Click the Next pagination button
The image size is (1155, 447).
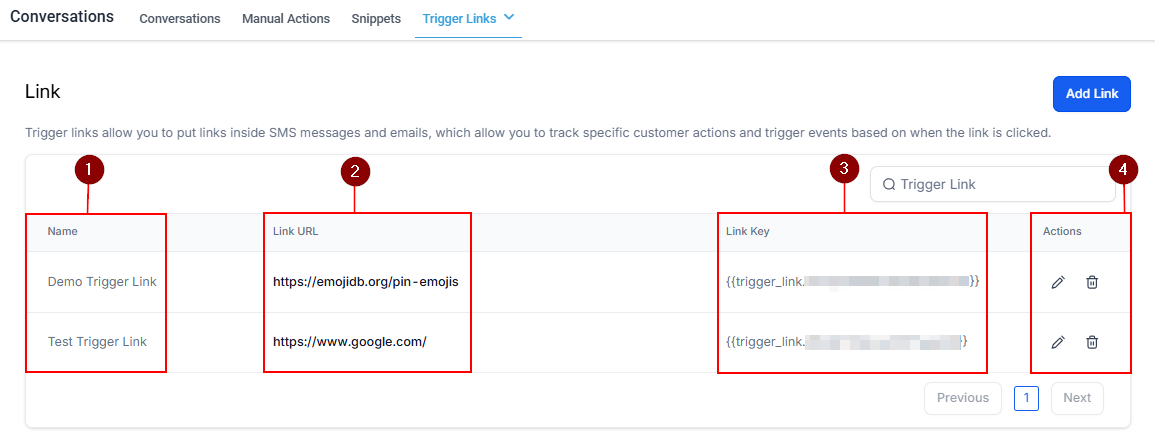point(1077,398)
